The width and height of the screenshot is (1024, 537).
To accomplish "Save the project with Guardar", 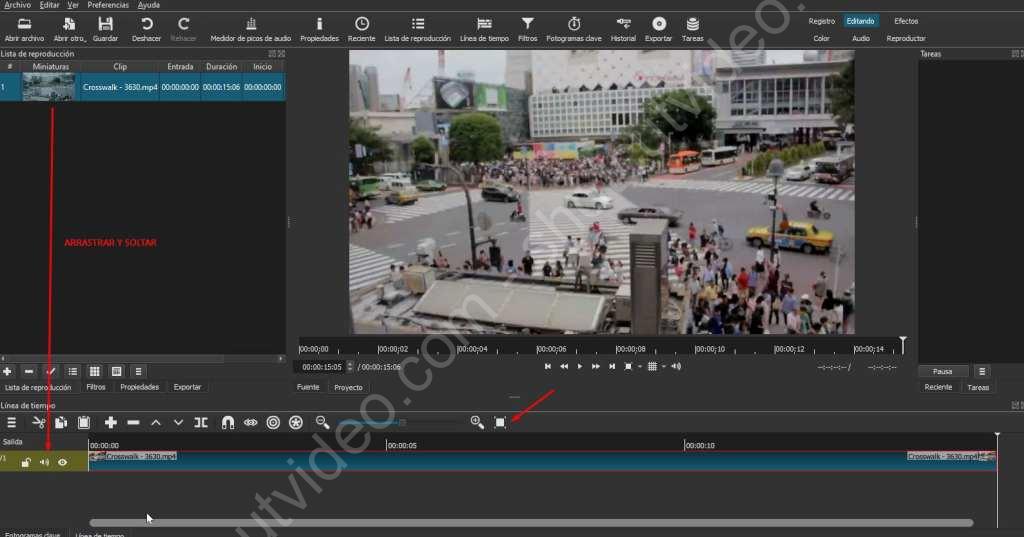I will (x=105, y=29).
